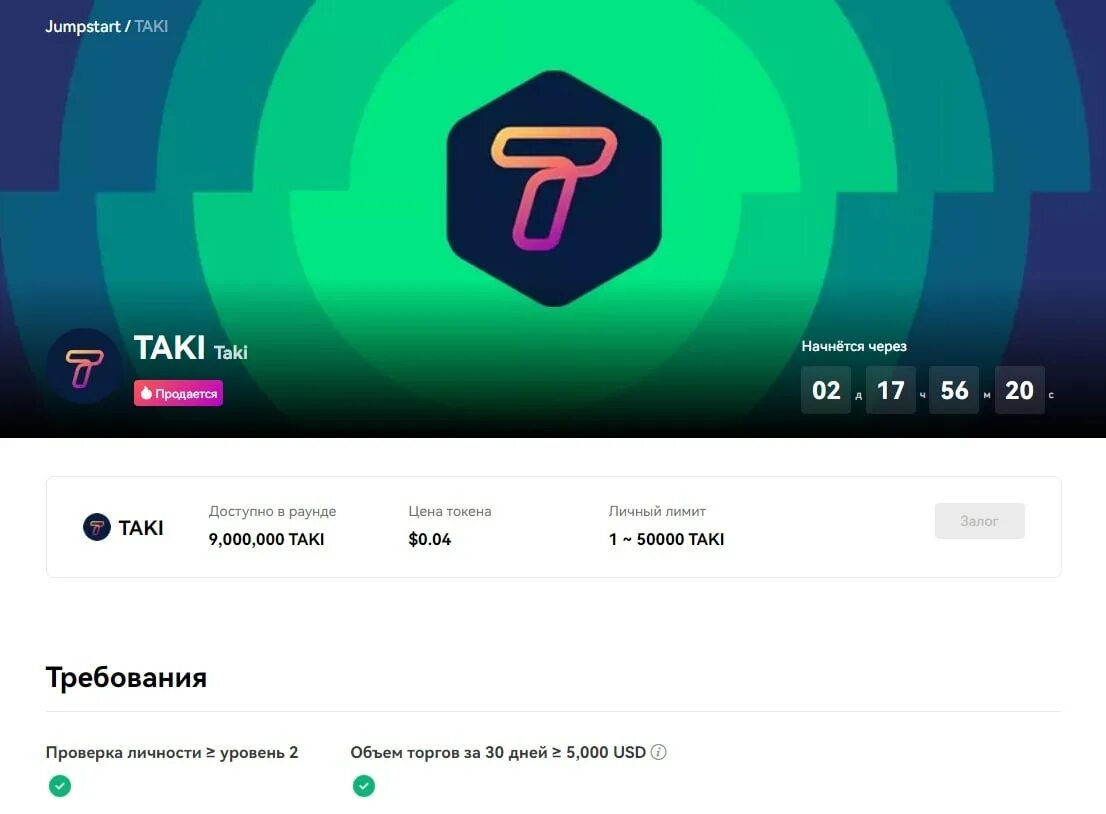Click the $0.04 token price value

pos(430,540)
